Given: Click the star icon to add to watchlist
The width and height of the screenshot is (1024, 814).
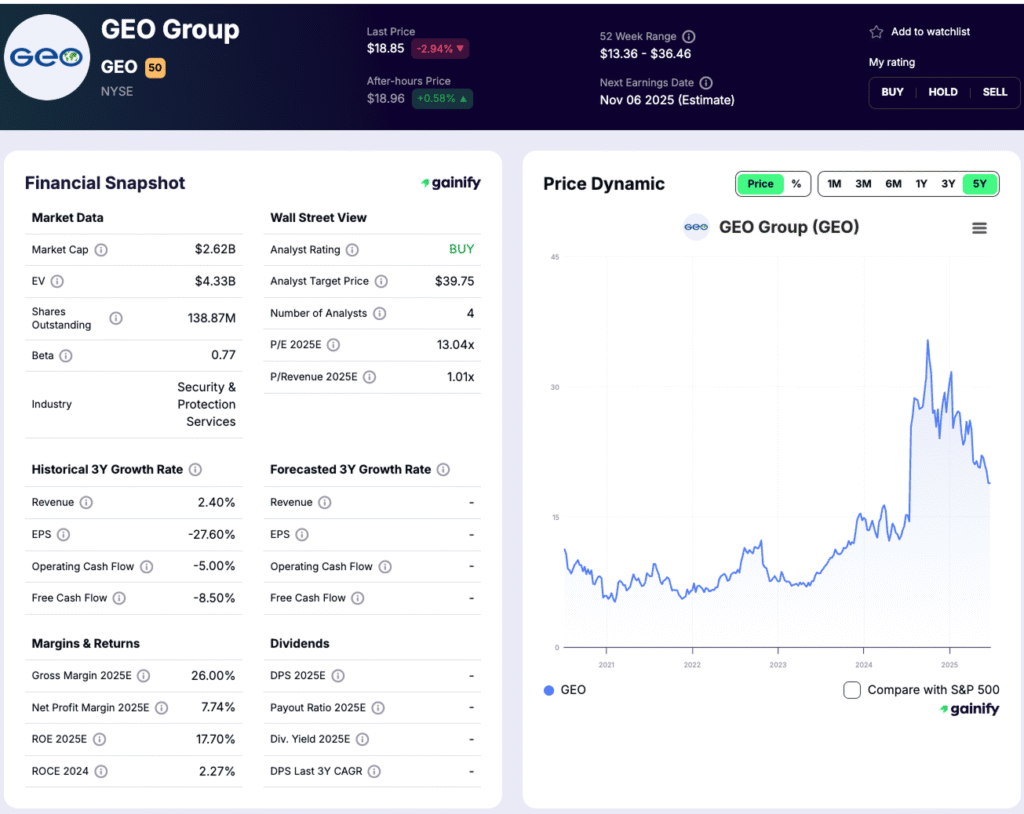Looking at the screenshot, I should [876, 32].
